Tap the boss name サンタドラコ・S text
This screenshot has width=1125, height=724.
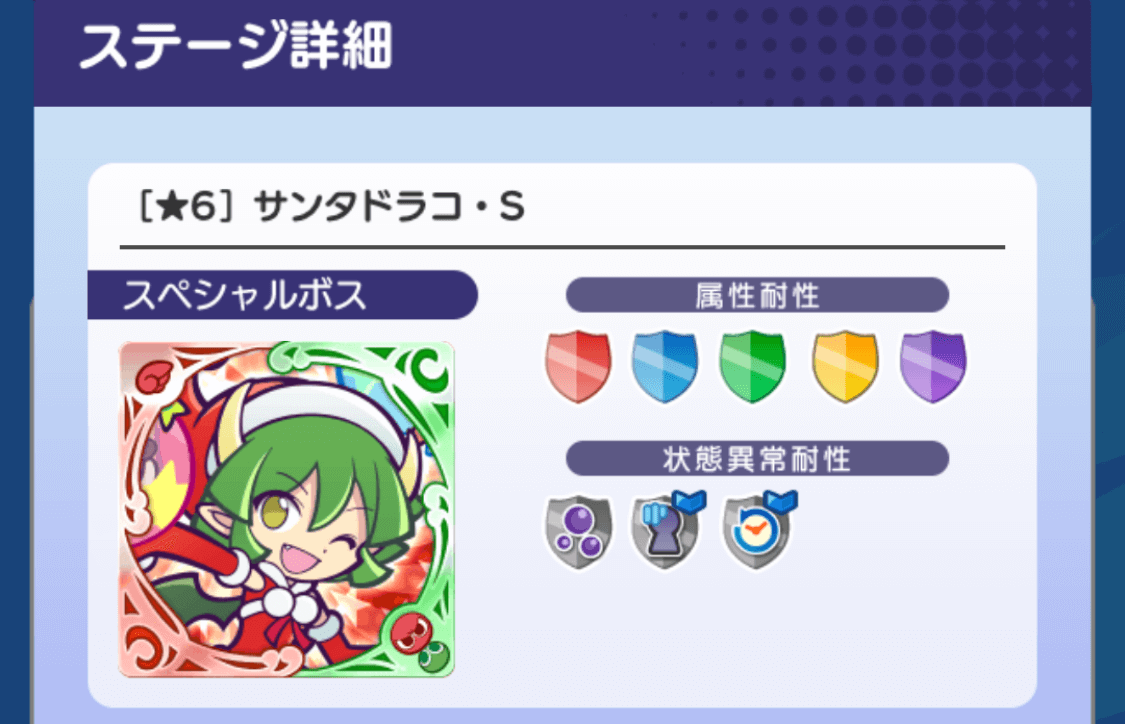coord(390,207)
